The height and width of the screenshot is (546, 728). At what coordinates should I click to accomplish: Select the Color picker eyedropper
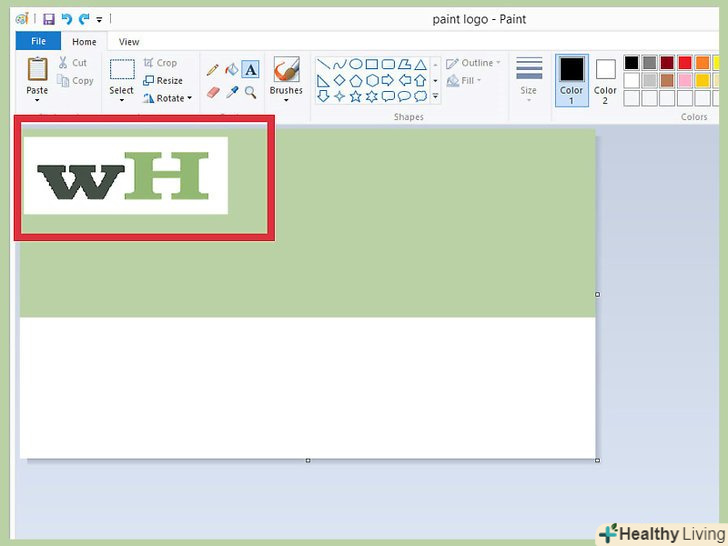pos(232,92)
